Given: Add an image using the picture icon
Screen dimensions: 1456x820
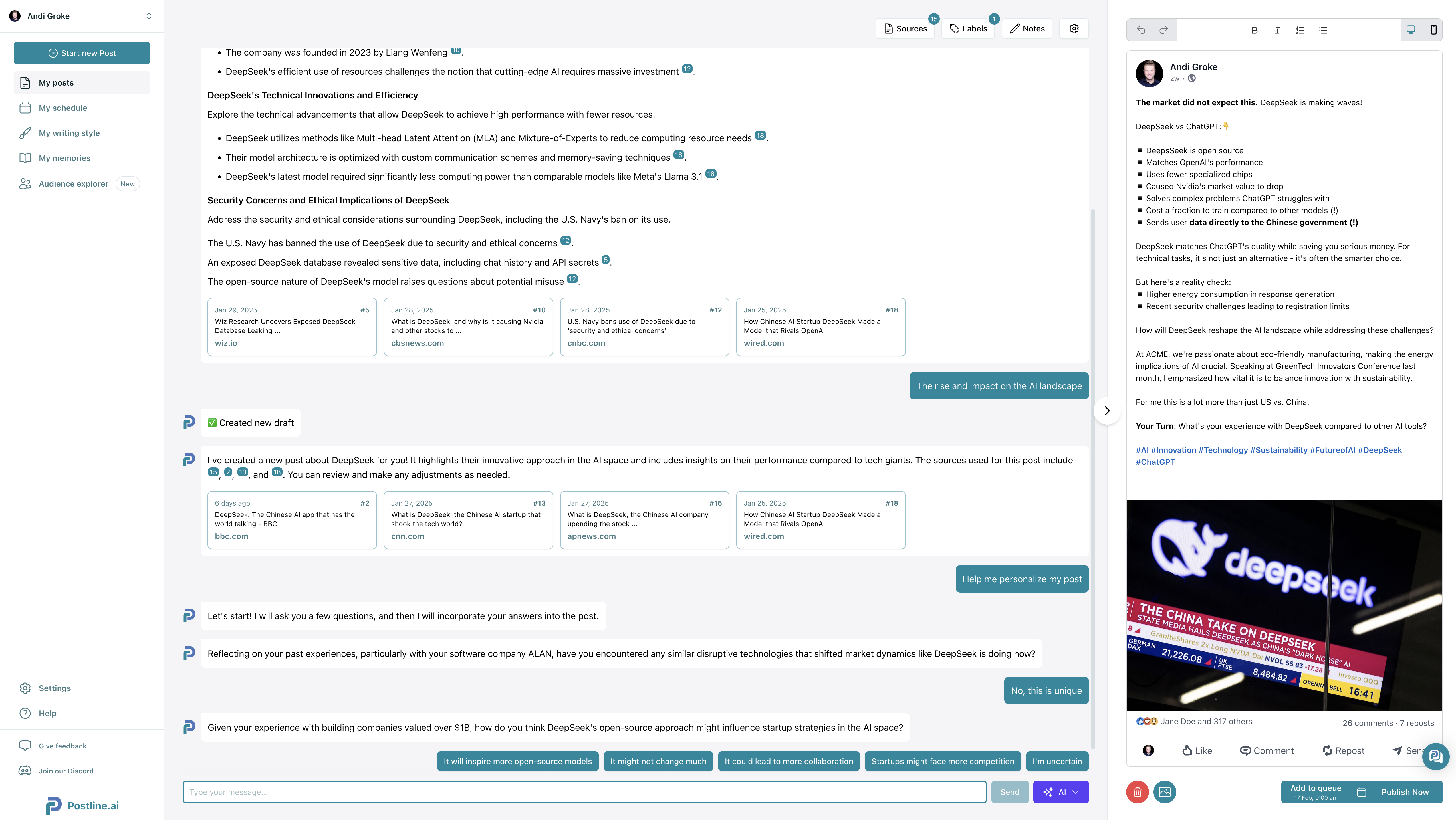Looking at the screenshot, I should click(1165, 792).
